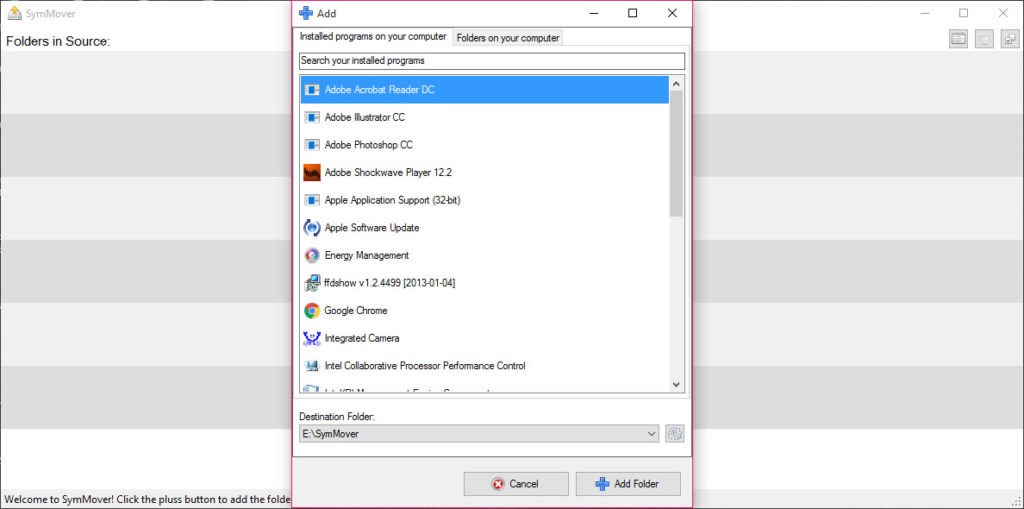
Task: Click the Cancel button
Action: (516, 484)
